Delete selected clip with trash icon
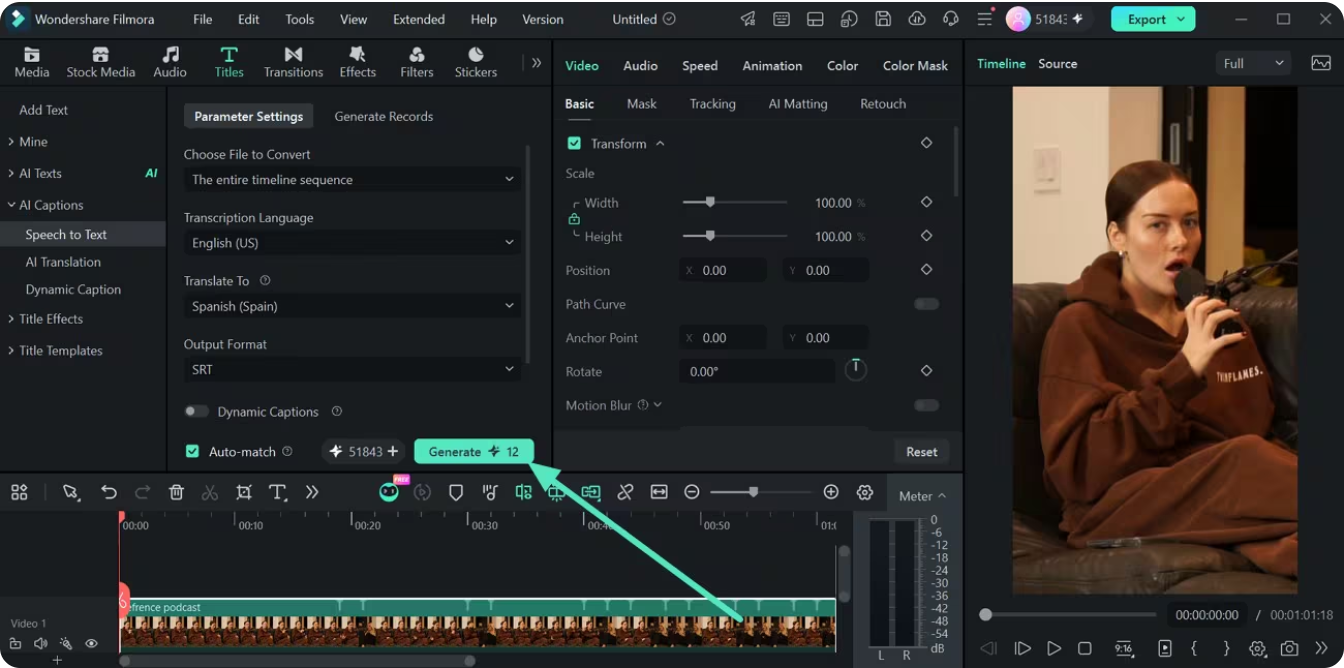Screen dimensions: 1344x668 pos(176,492)
